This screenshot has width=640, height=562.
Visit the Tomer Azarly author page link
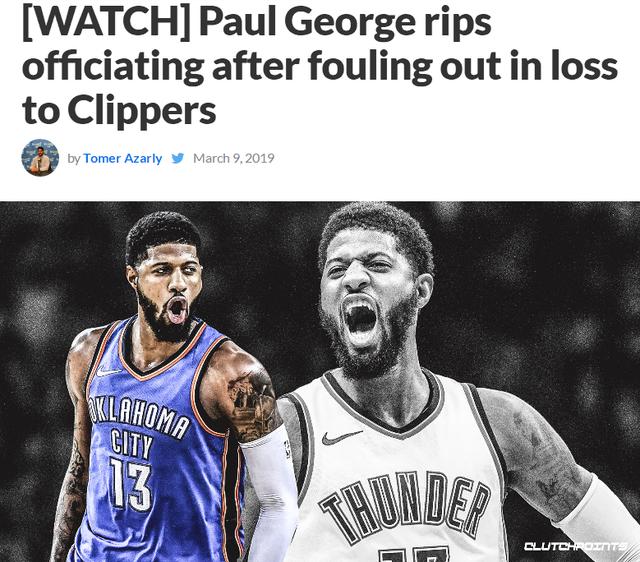[122, 158]
